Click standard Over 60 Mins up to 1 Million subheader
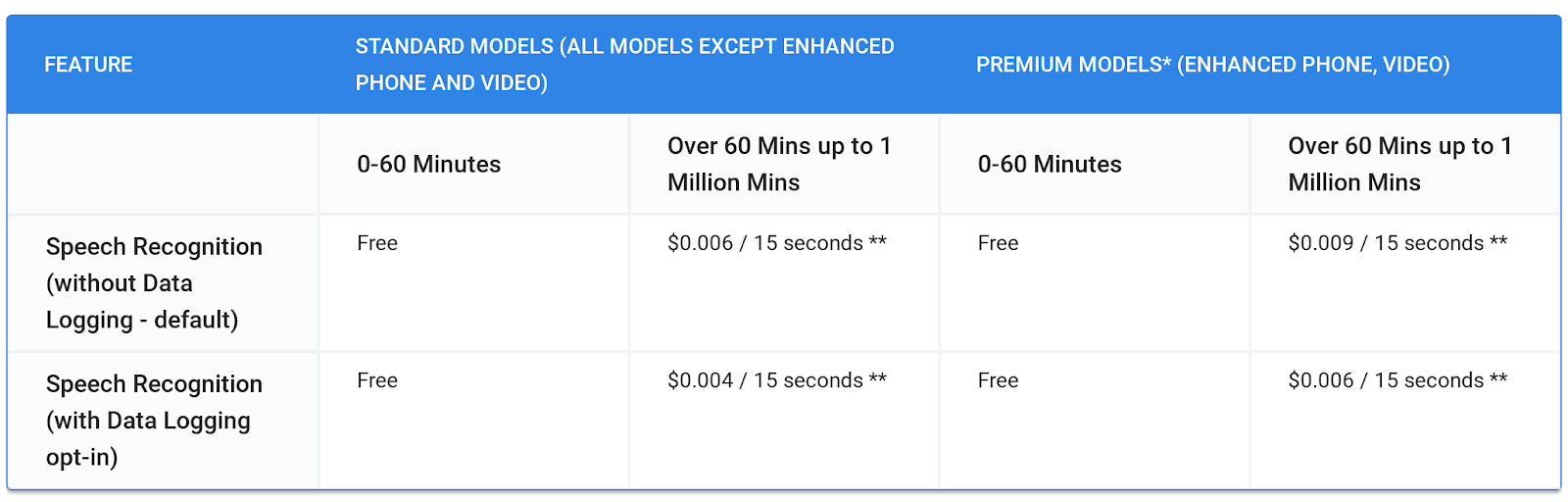 coord(779,164)
